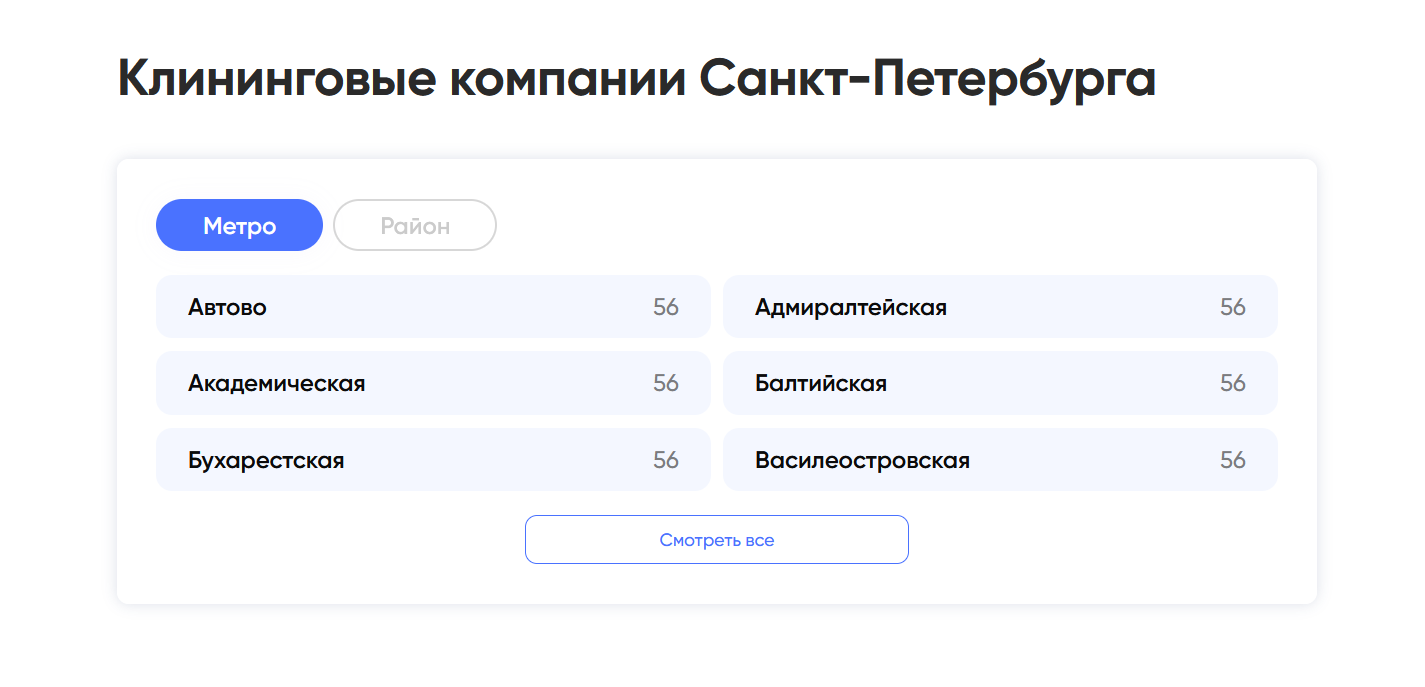Click the word Санкт-Петербурга in the title
This screenshot has height=687, width=1425.
(x=928, y=80)
